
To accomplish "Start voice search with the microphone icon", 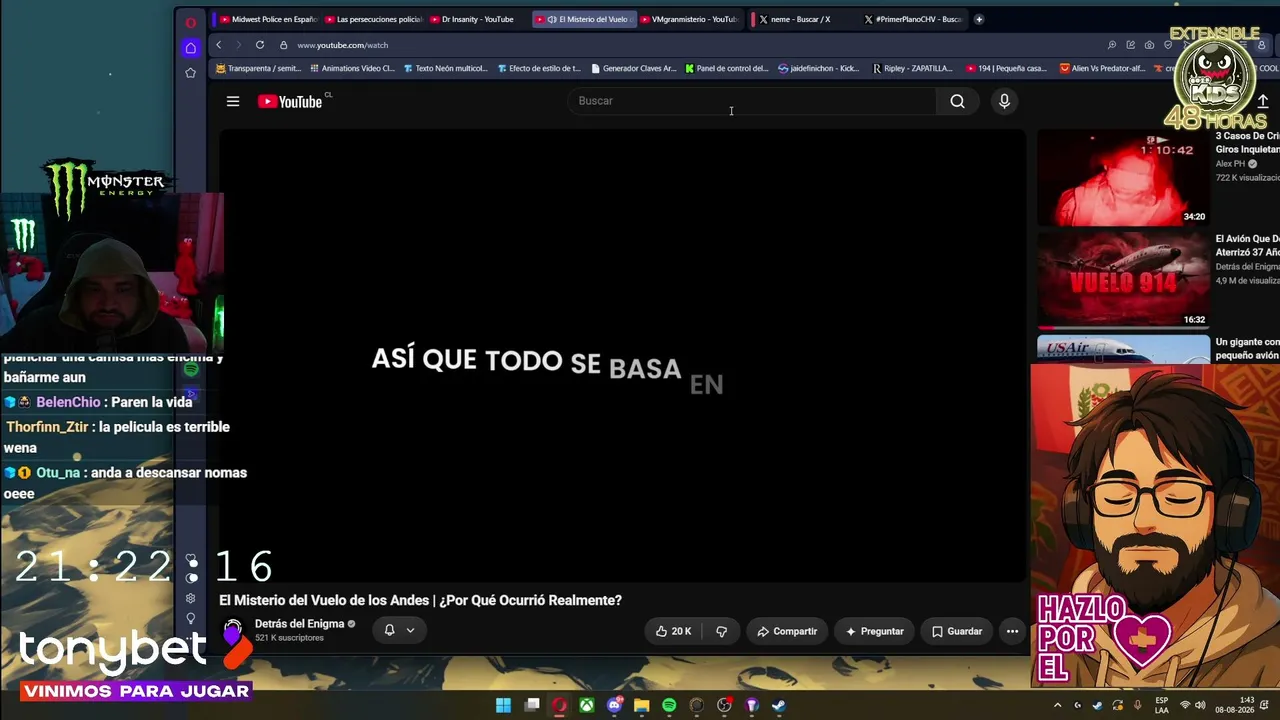I will click(1004, 101).
